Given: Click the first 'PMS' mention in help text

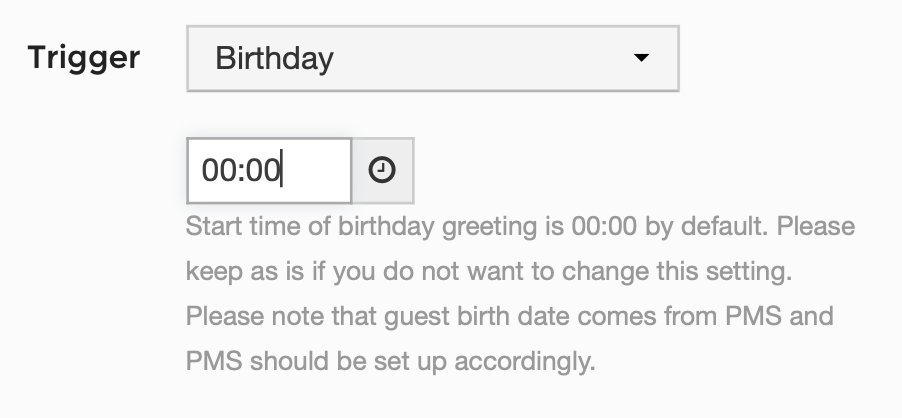Looking at the screenshot, I should 754,316.
